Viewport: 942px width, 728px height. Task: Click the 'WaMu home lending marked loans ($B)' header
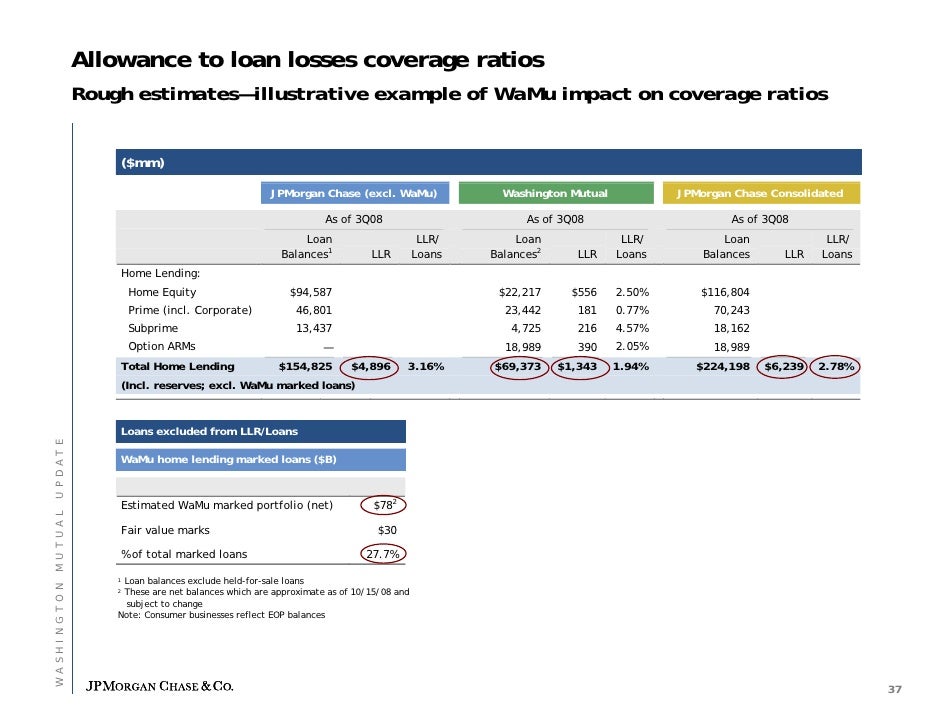261,460
